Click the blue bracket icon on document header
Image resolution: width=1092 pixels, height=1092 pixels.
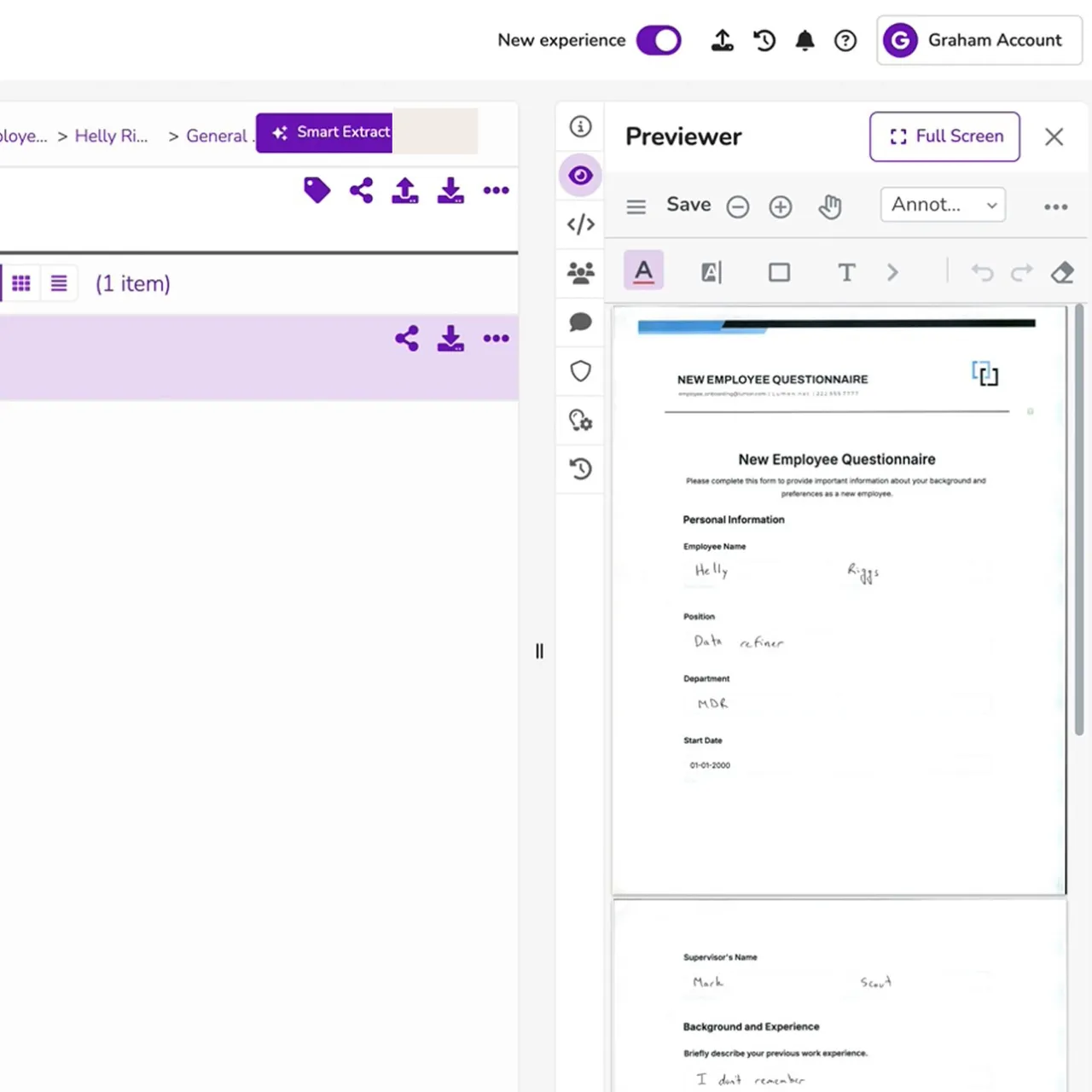985,373
